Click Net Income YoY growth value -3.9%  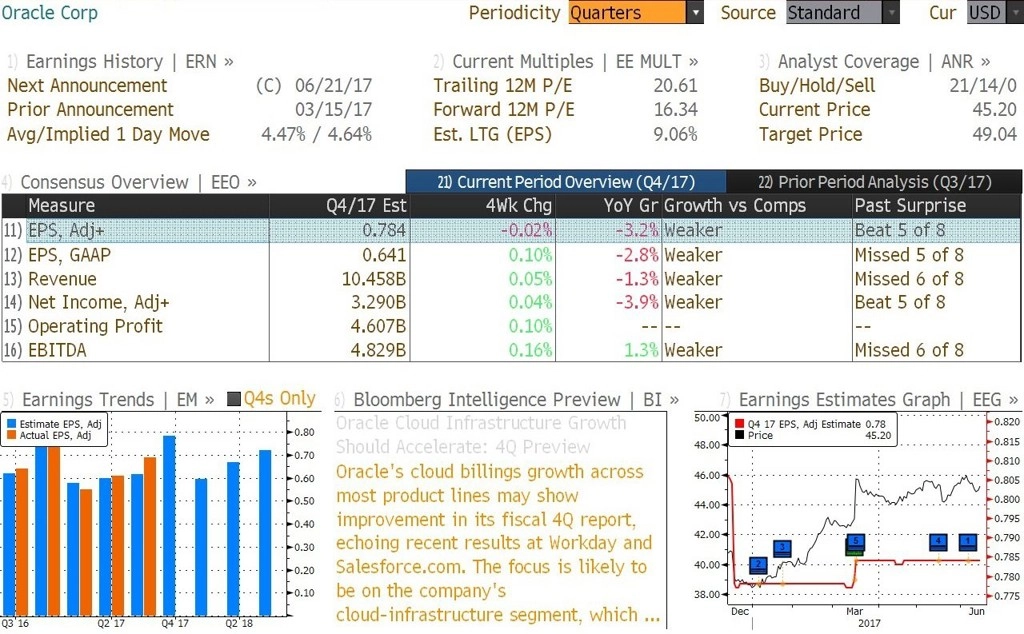[x=637, y=302]
